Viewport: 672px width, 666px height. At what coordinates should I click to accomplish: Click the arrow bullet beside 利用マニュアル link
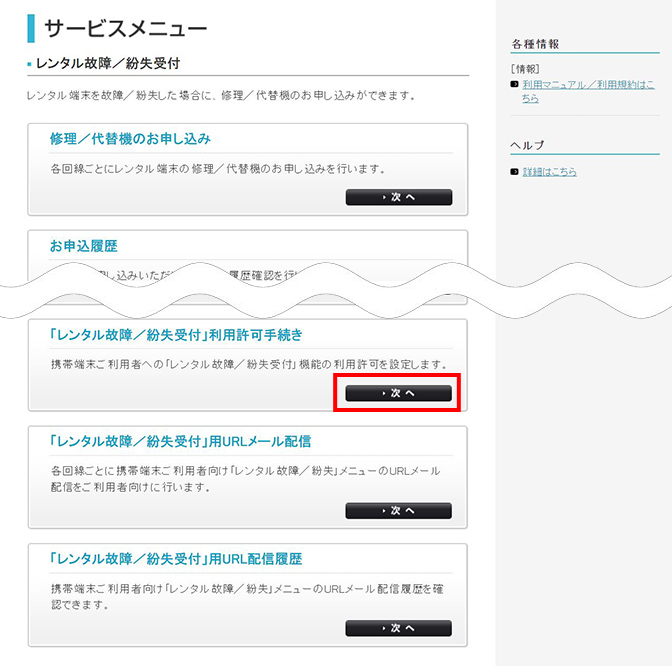pos(515,84)
